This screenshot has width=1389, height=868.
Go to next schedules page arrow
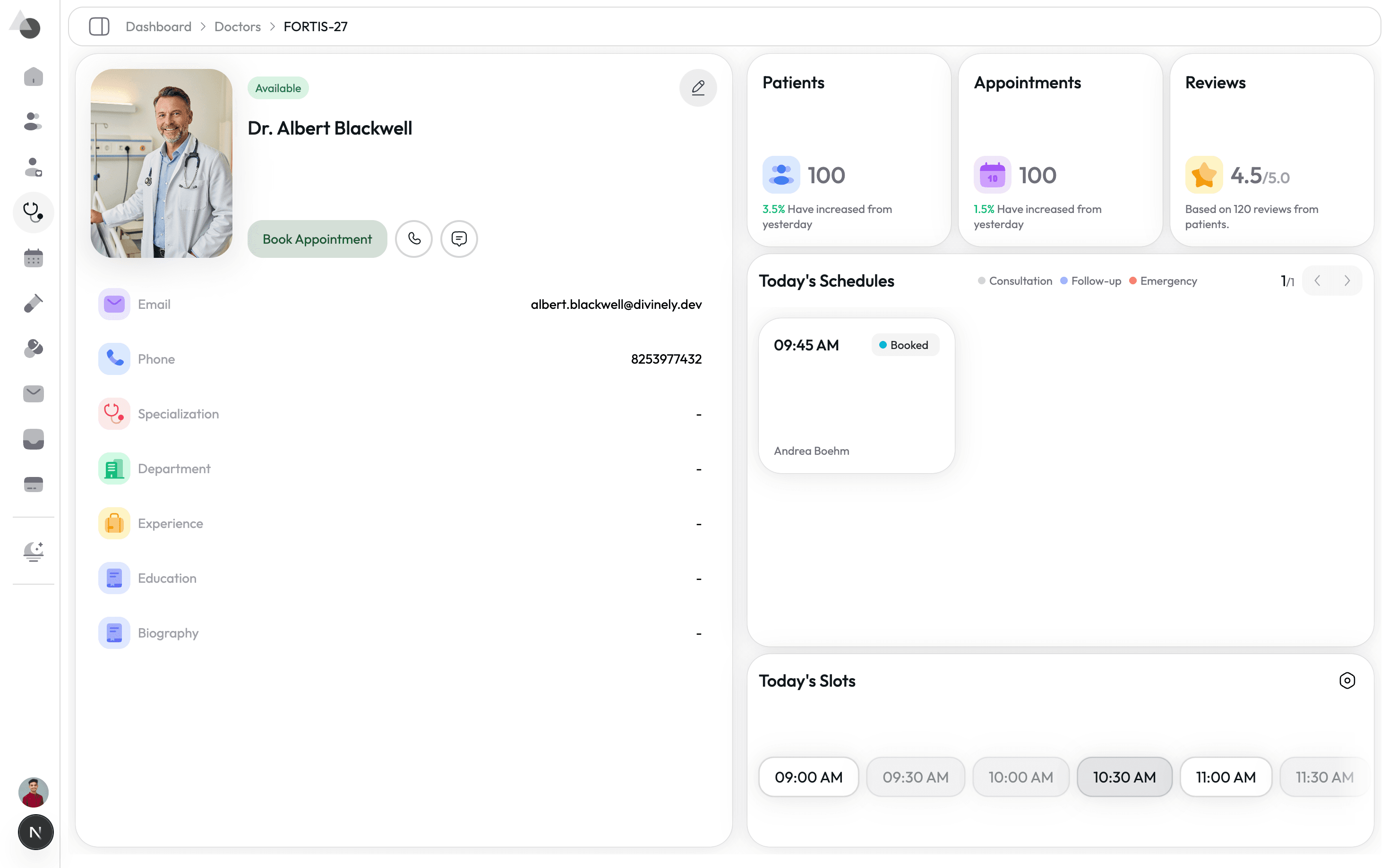(1346, 281)
